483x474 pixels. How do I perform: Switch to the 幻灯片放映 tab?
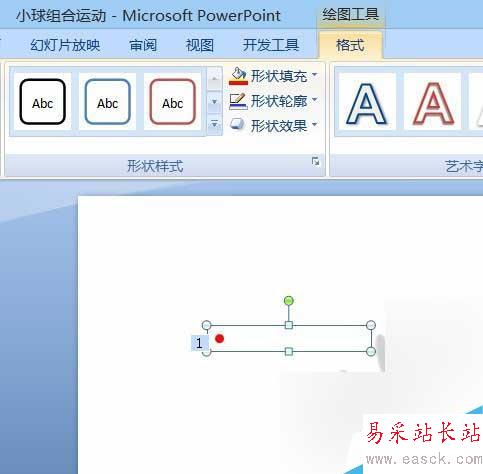(65, 45)
